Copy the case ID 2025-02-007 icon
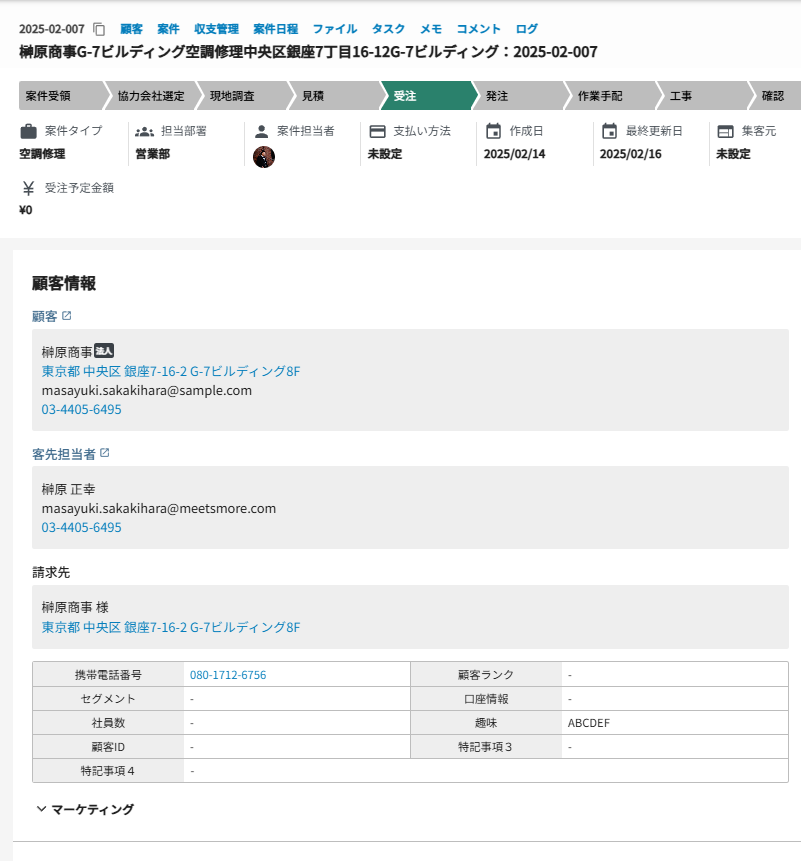Viewport: 801px width, 861px height. pyautogui.click(x=99, y=29)
